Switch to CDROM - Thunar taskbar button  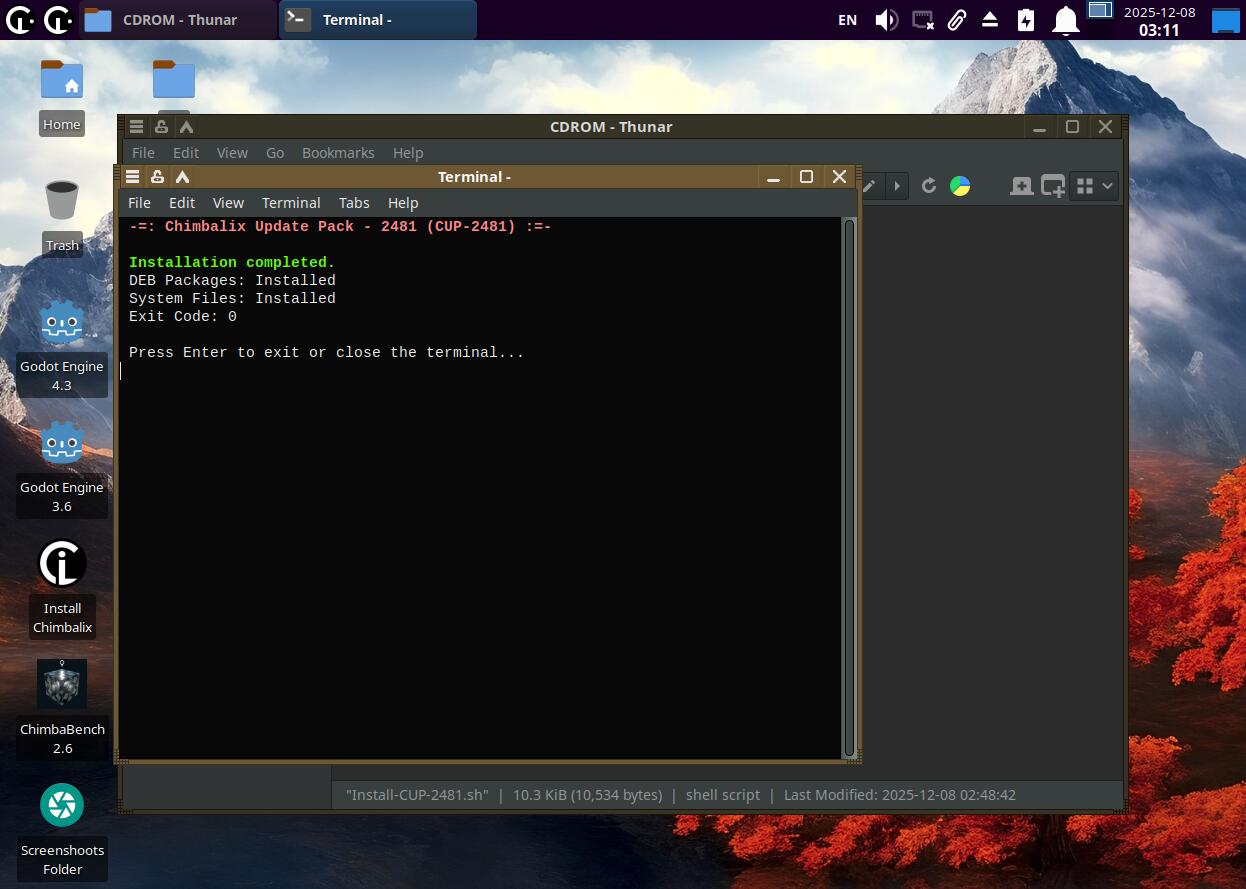[177, 20]
